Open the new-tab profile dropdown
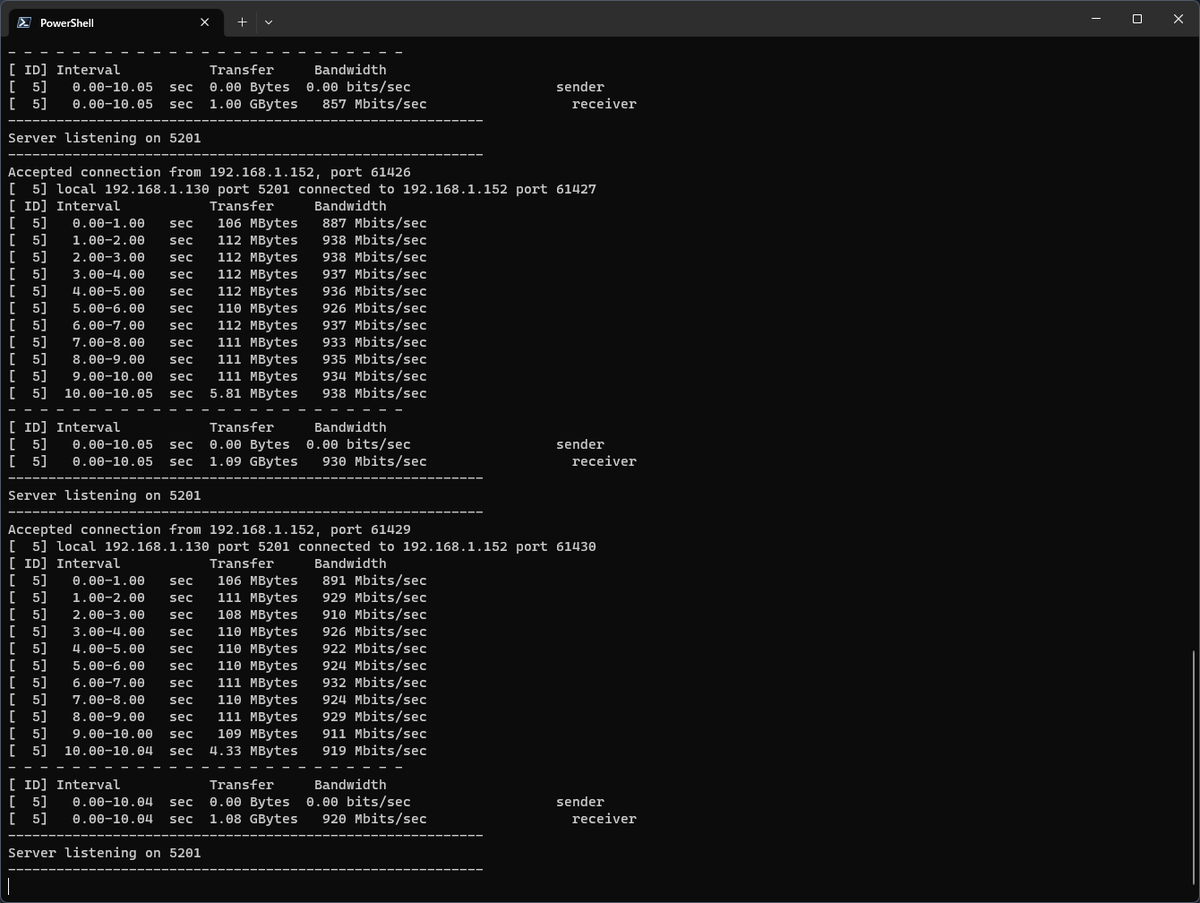The width and height of the screenshot is (1200, 903). [268, 22]
